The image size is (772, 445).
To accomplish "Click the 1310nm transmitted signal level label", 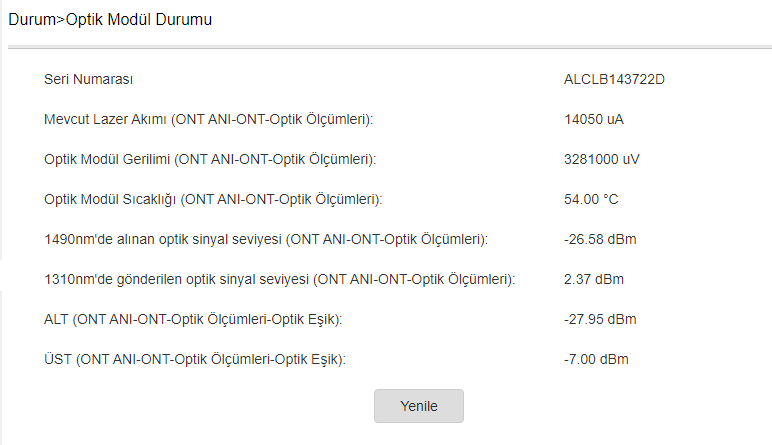I will click(x=279, y=279).
